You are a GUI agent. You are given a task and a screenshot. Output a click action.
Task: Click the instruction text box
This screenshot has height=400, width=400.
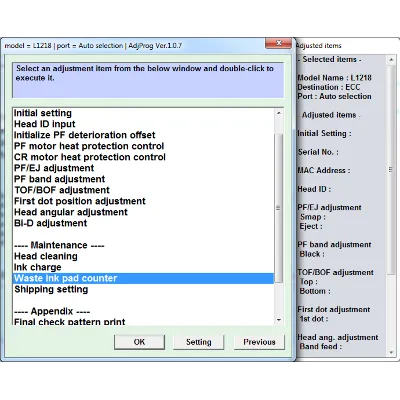point(148,80)
